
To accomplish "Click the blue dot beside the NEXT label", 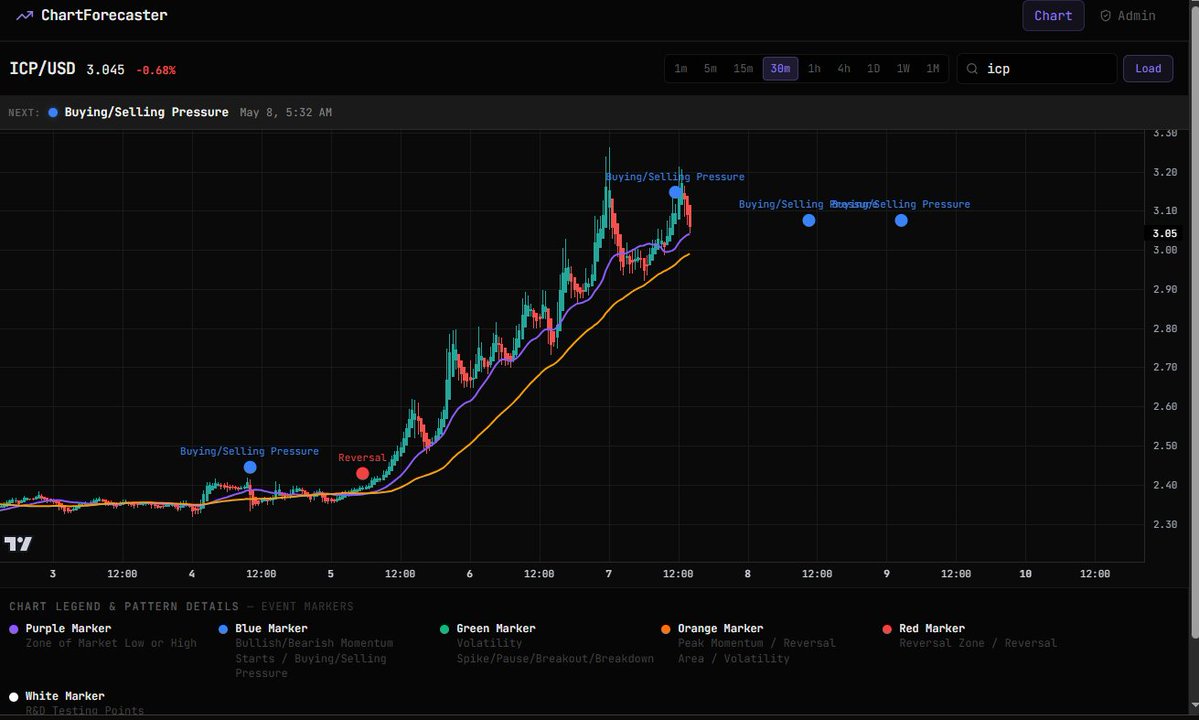I will [53, 112].
